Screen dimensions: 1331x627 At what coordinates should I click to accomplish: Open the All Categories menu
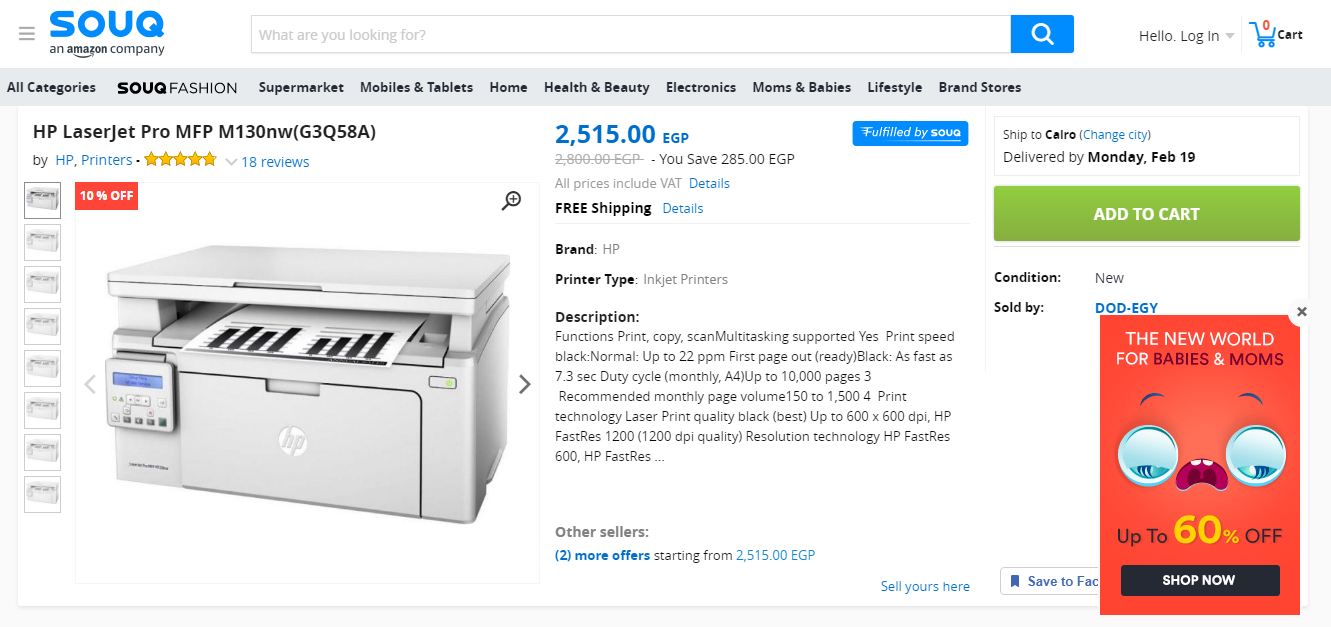pyautogui.click(x=51, y=87)
